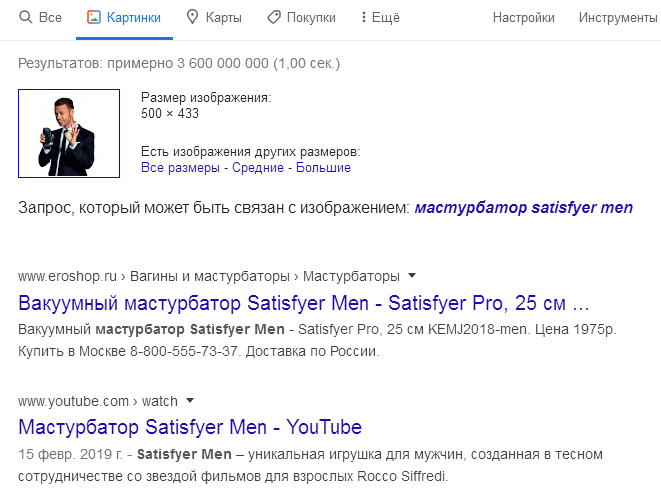Click the magnifier icon next to Все
661x499 pixels.
[x=26, y=17]
